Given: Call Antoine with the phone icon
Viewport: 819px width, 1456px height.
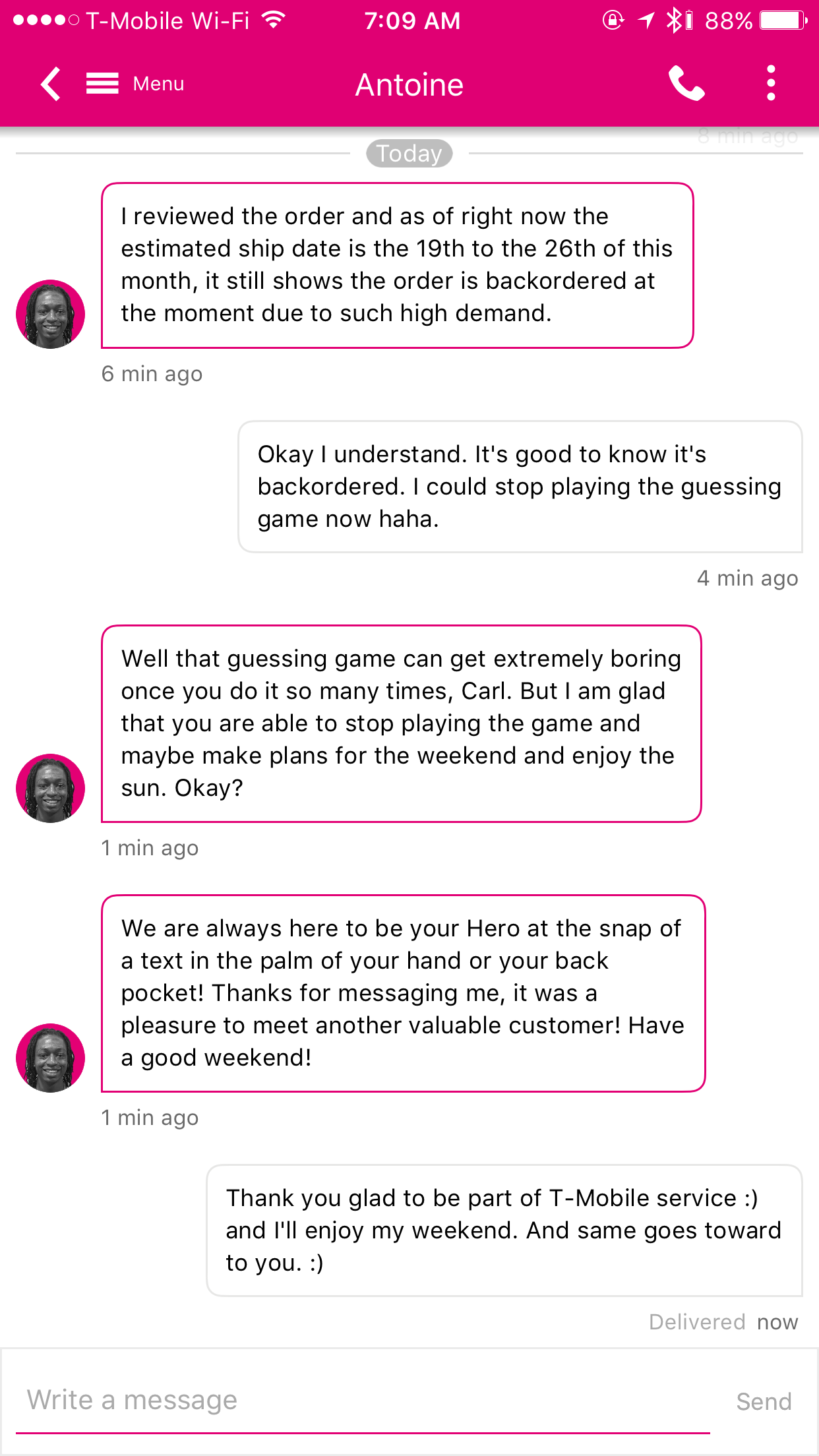Looking at the screenshot, I should [x=686, y=84].
